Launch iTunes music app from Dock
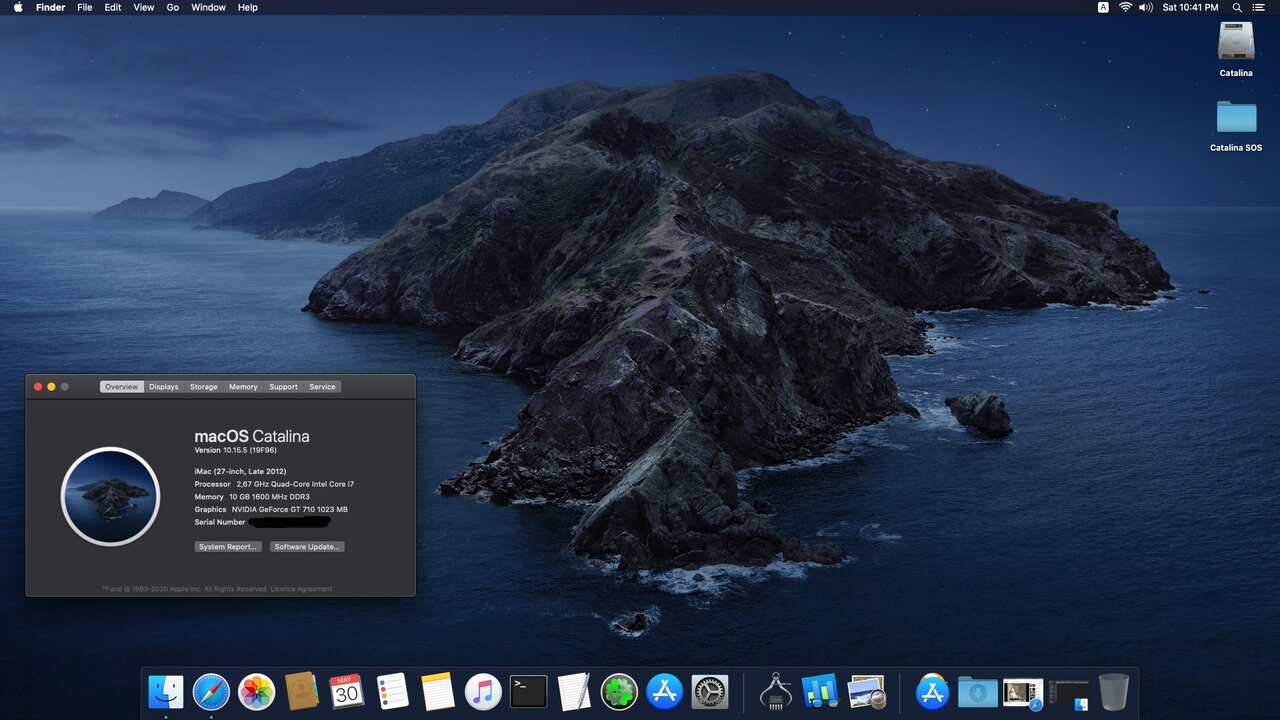The height and width of the screenshot is (720, 1280). 483,691
